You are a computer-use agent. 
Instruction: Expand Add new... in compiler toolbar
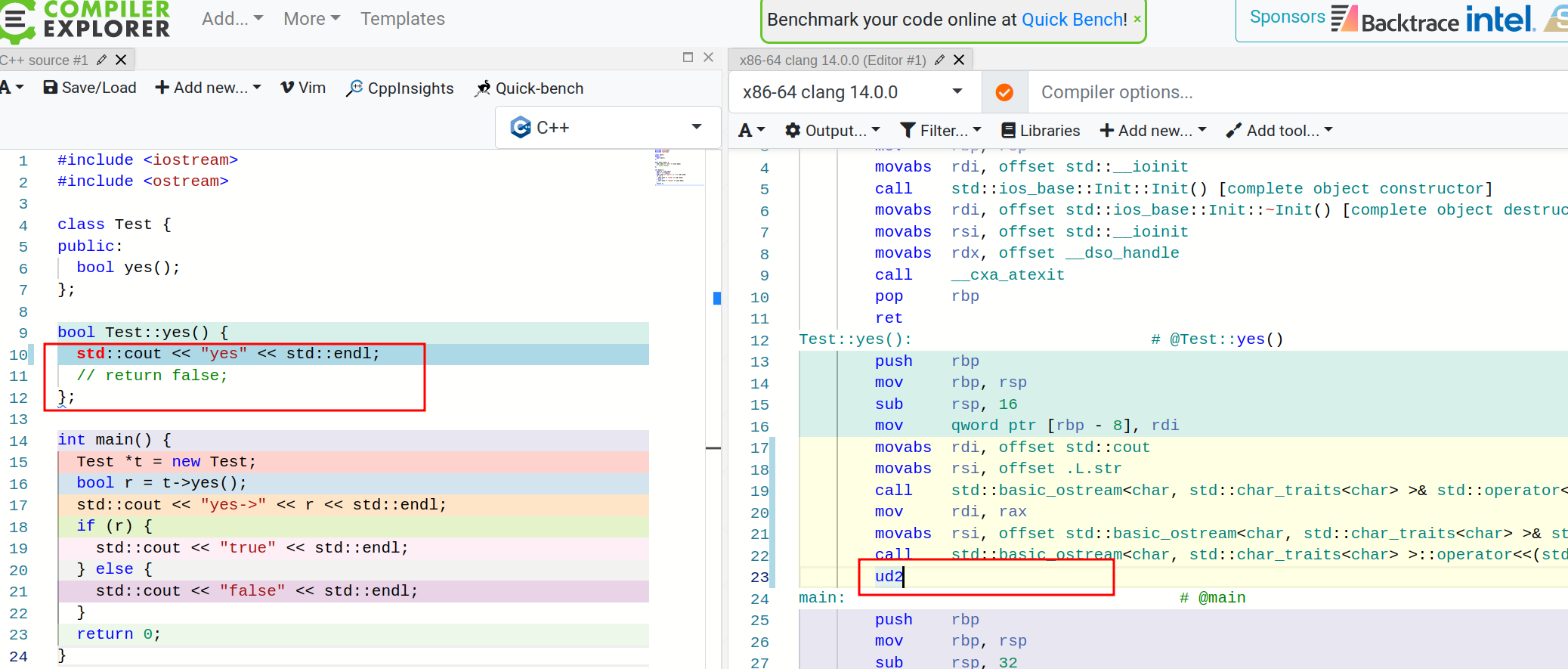click(x=1153, y=131)
